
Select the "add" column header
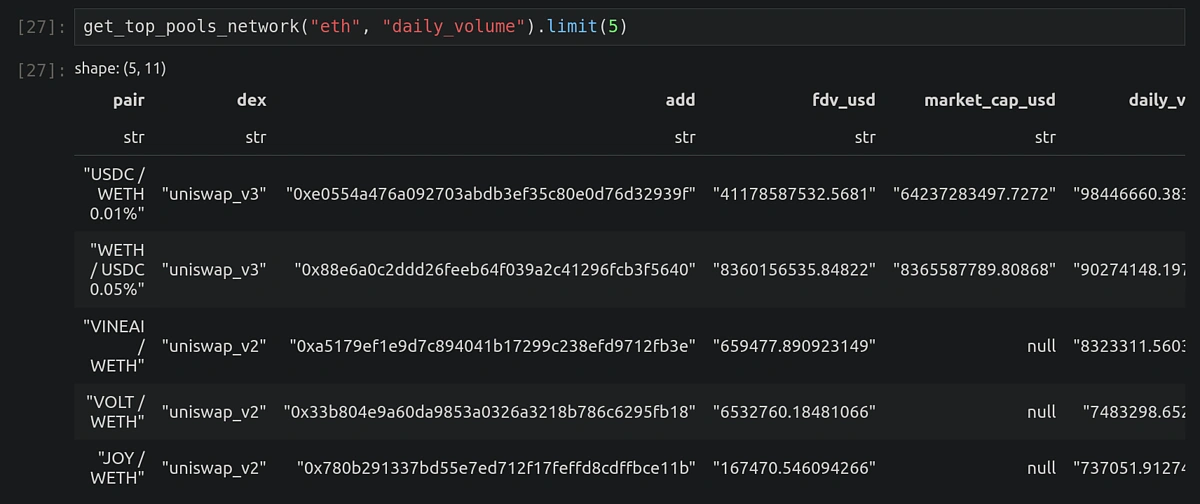coord(680,100)
